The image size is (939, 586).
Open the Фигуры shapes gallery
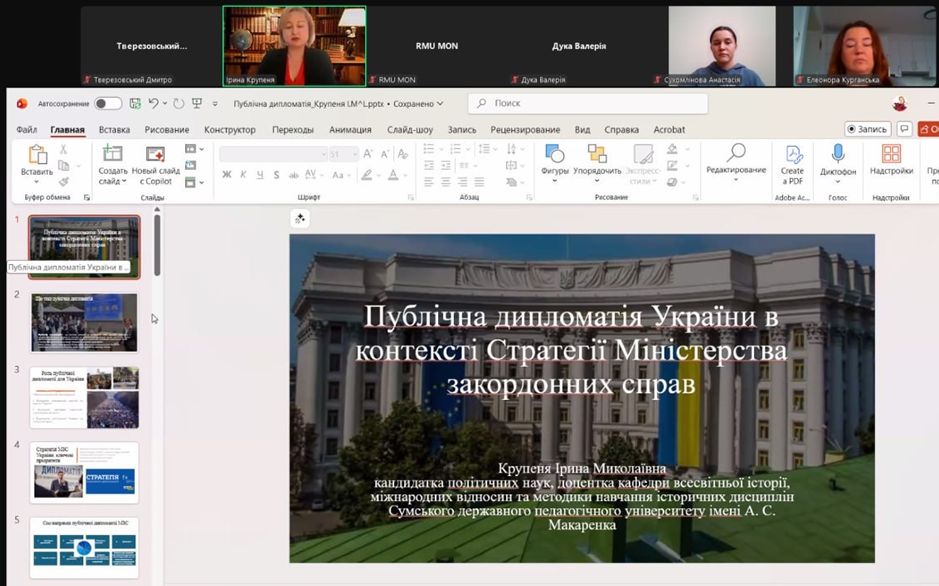coord(555,154)
